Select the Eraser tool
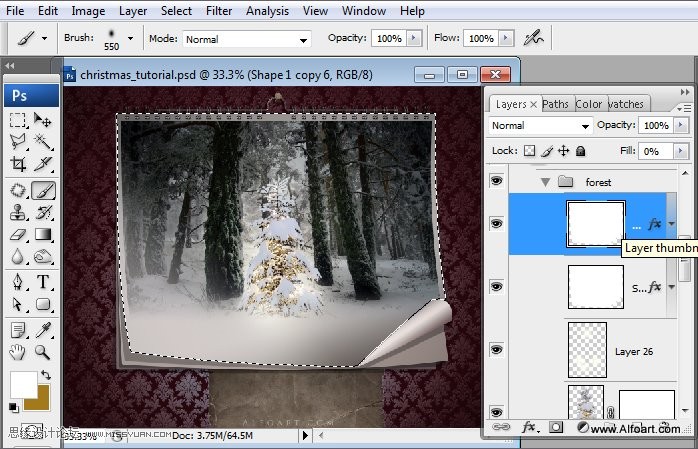Image resolution: width=698 pixels, height=449 pixels. pyautogui.click(x=18, y=235)
